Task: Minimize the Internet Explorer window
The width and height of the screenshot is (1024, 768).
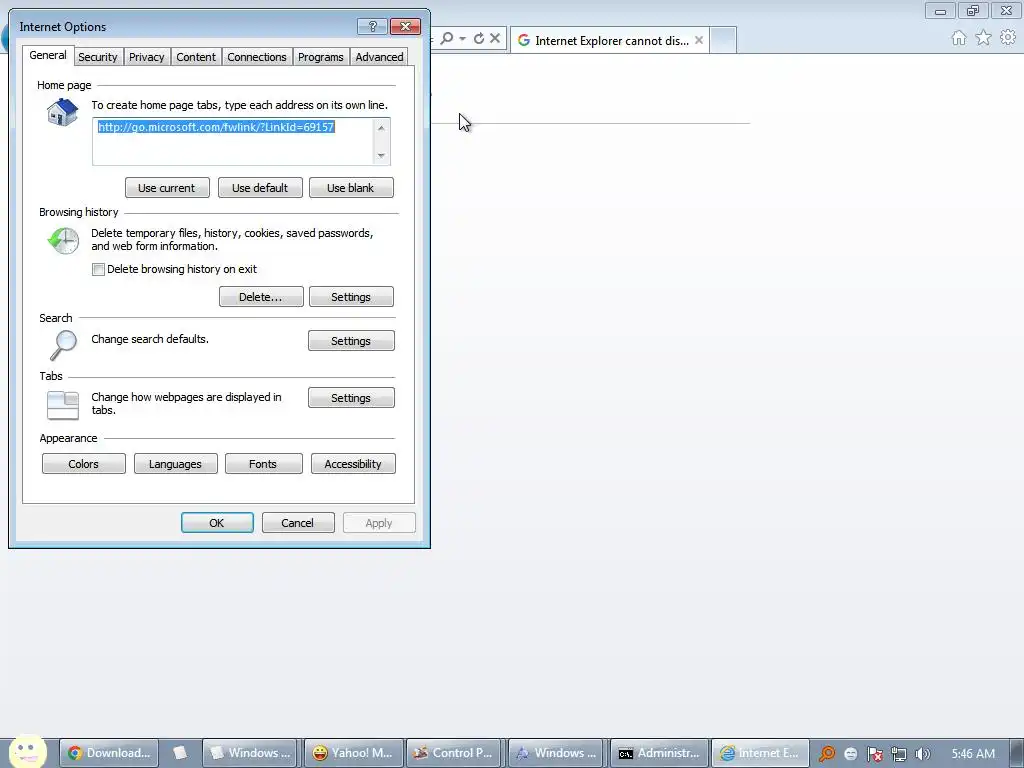Action: coord(940,11)
